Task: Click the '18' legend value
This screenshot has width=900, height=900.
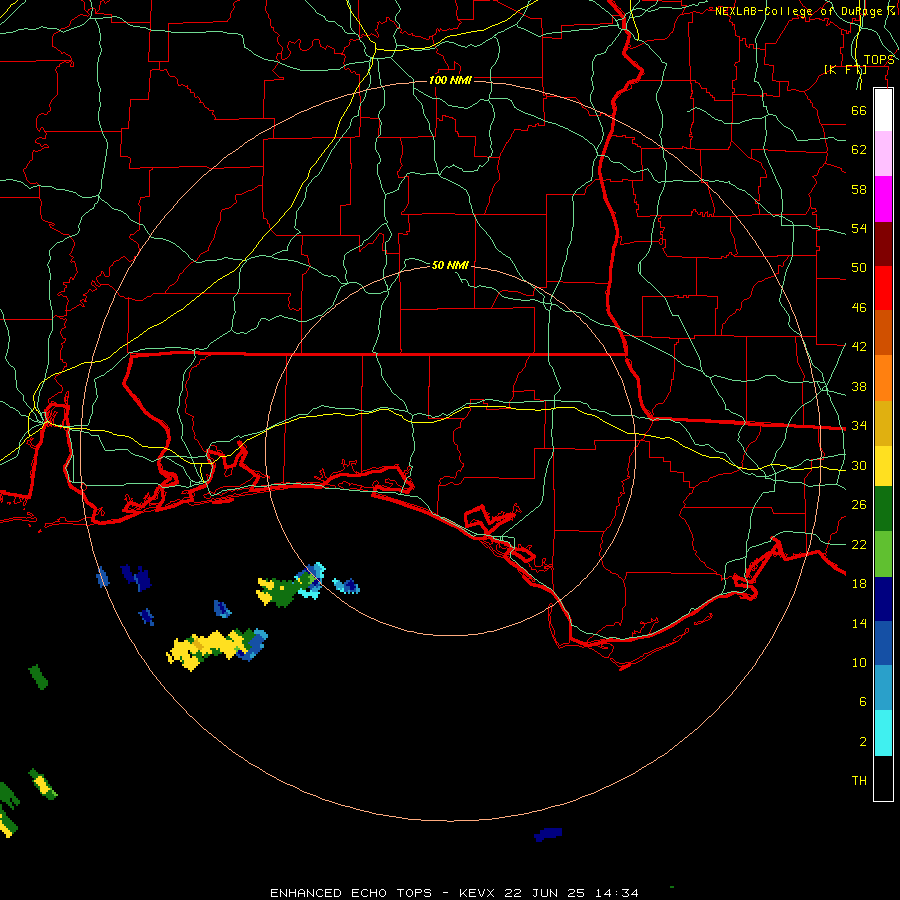Action: [859, 584]
